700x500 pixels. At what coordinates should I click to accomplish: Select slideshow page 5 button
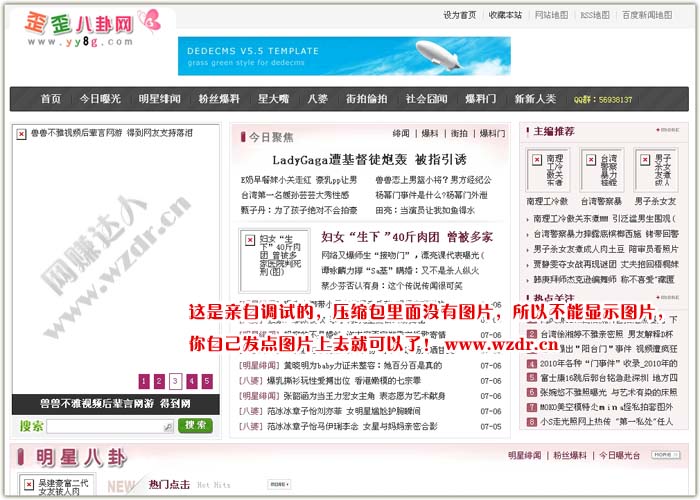(207, 381)
